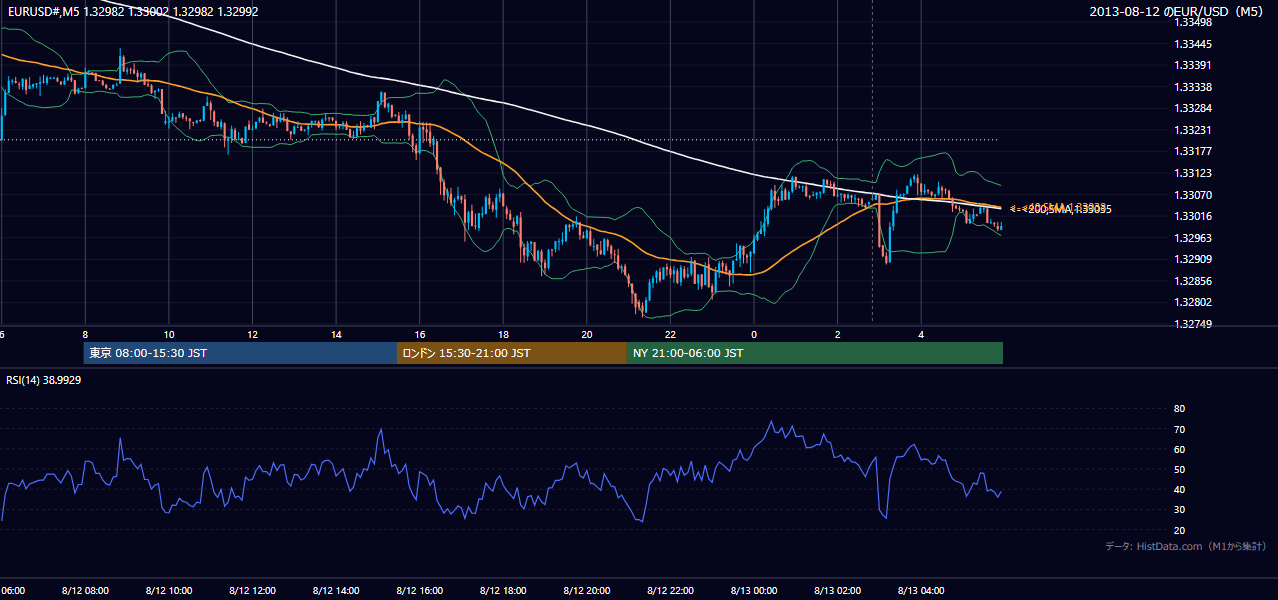
Task: Click the 8/13 00:00 time label
Action: 754,590
